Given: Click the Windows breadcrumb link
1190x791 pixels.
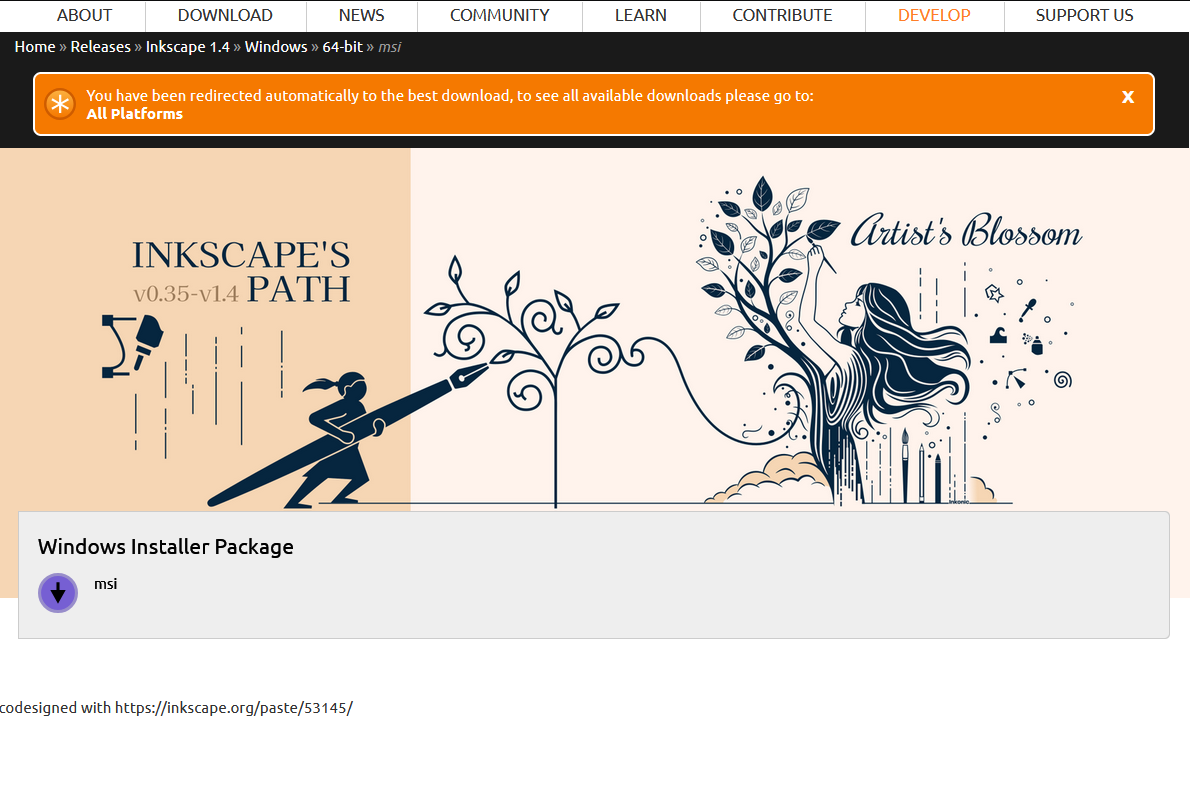Looking at the screenshot, I should (275, 47).
